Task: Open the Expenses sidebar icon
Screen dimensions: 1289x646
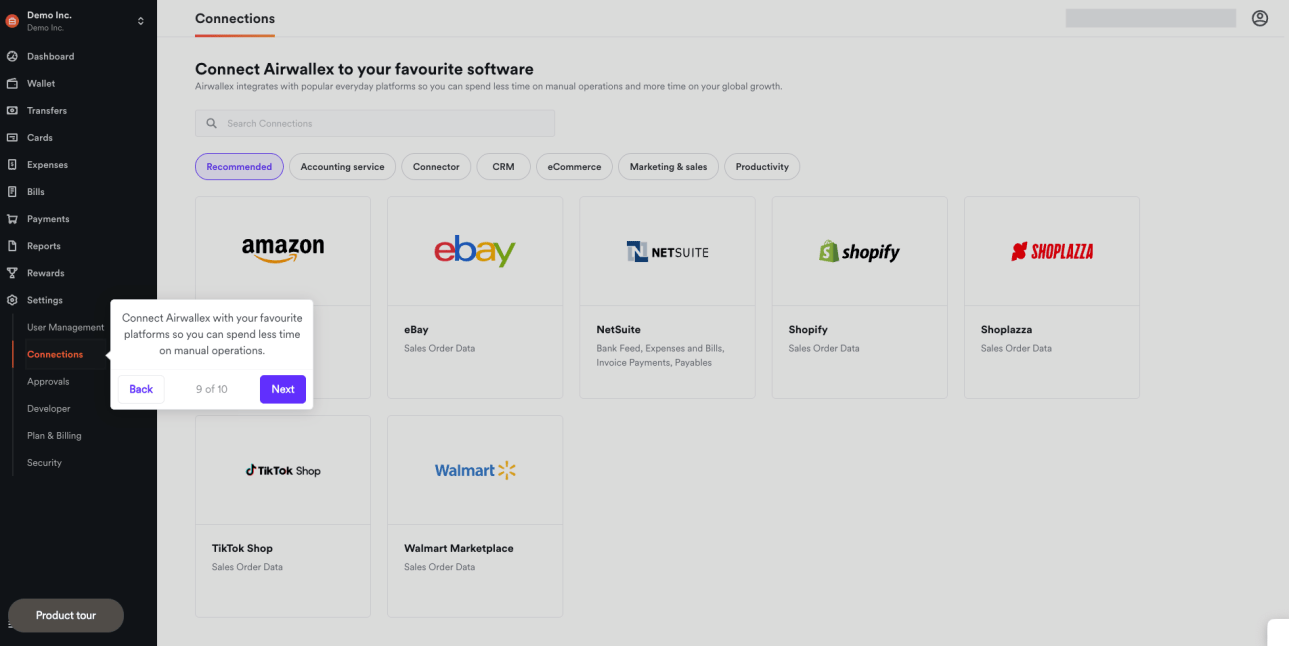Action: click(12, 164)
